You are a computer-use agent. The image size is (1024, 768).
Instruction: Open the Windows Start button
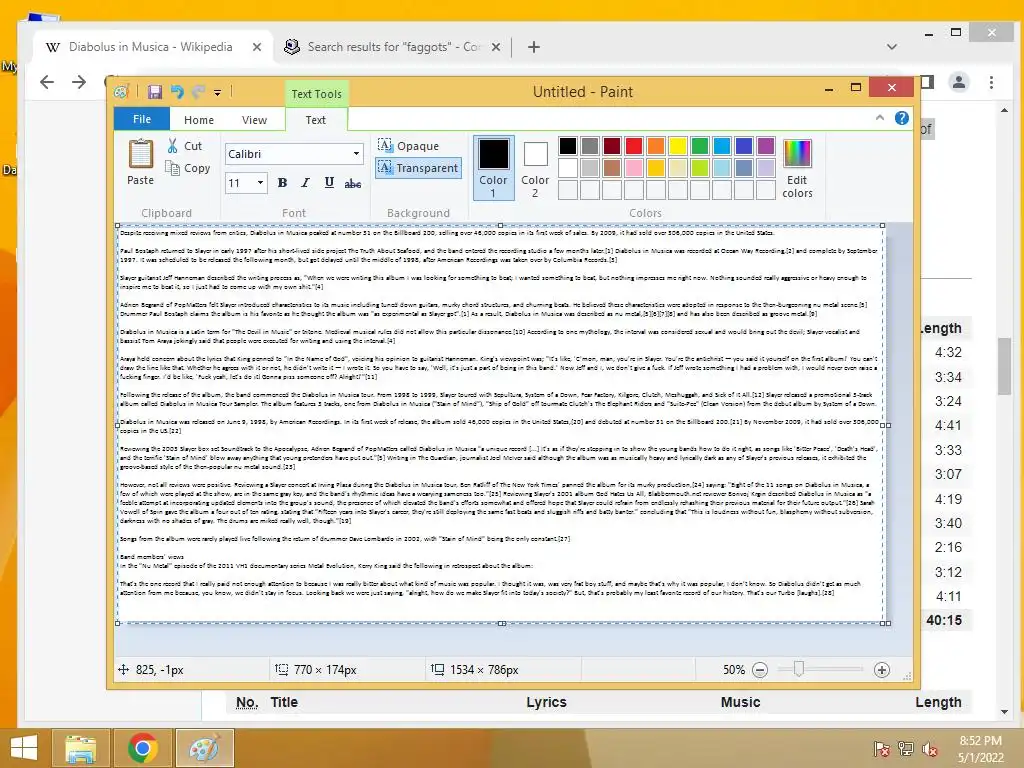(24, 748)
